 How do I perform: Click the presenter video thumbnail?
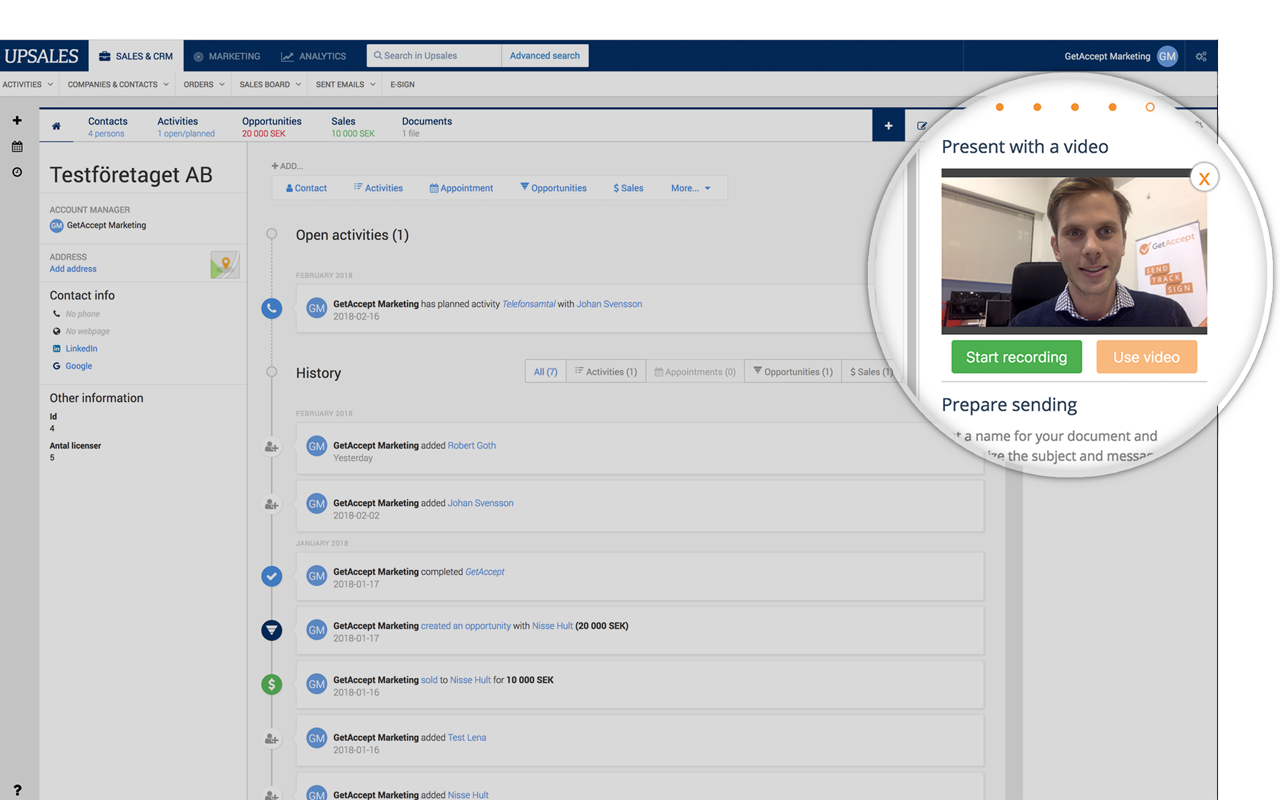point(1074,252)
